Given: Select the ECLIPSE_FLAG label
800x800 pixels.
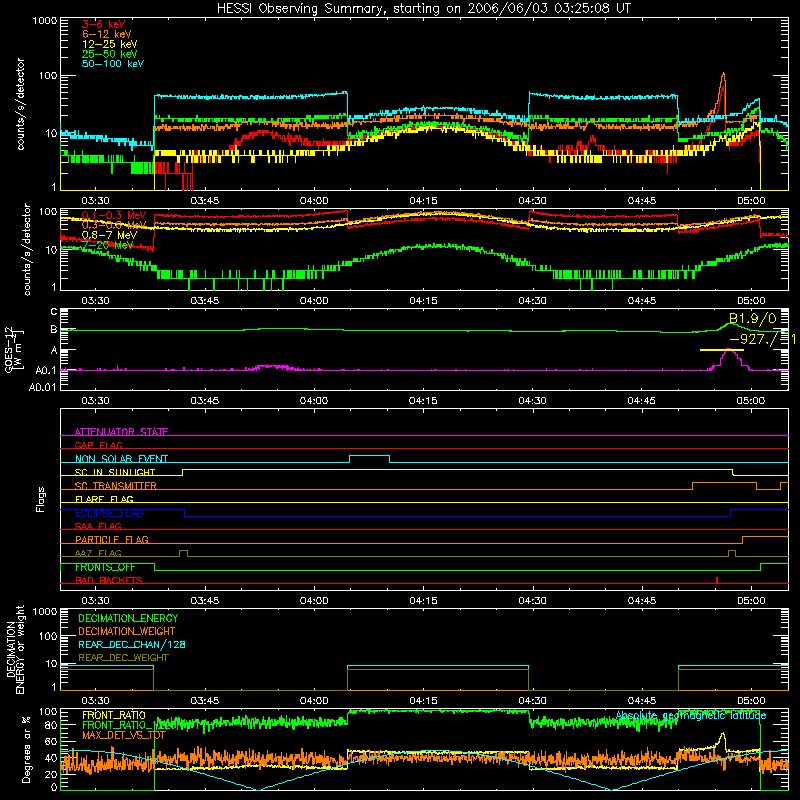Looking at the screenshot, I should click(109, 513).
